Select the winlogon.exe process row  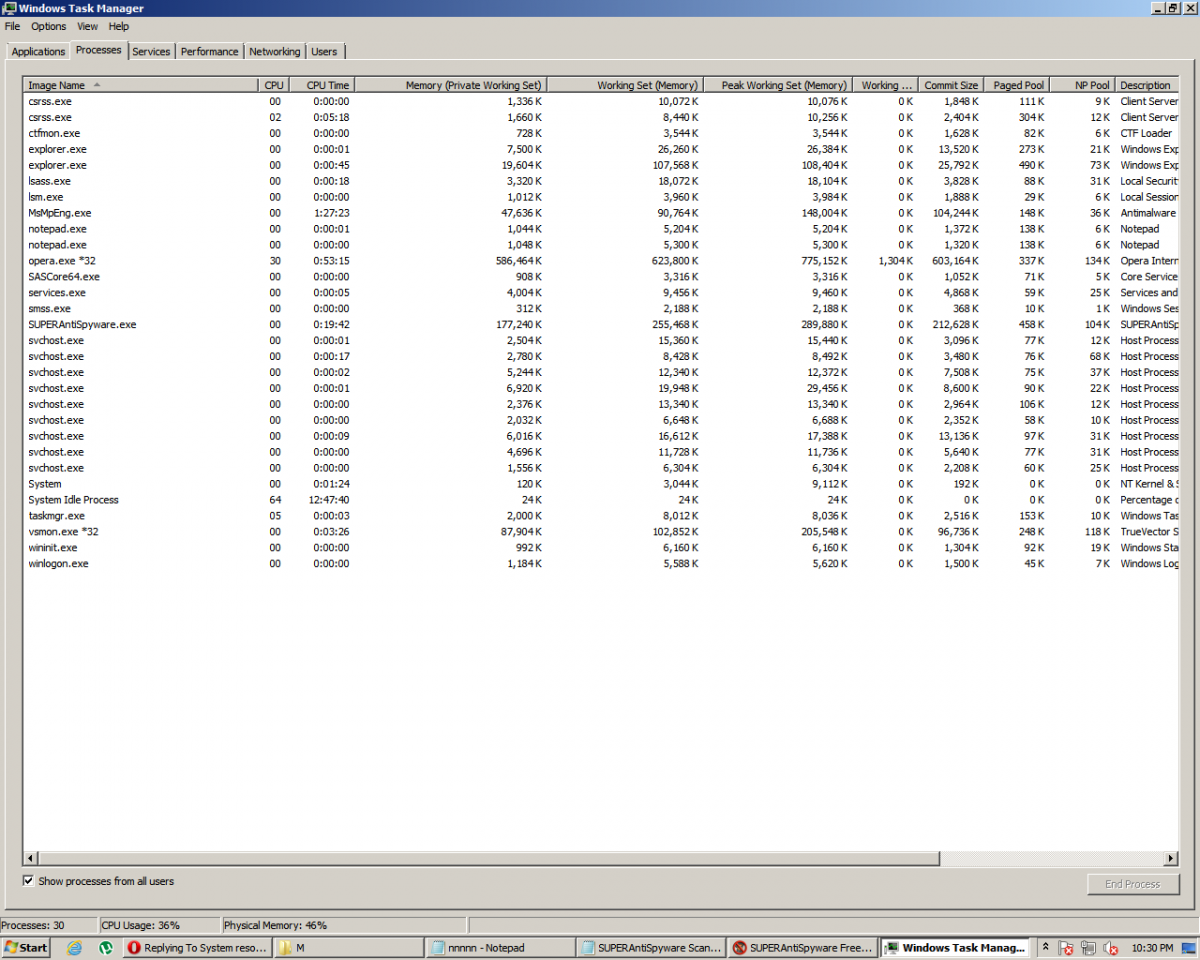point(600,564)
